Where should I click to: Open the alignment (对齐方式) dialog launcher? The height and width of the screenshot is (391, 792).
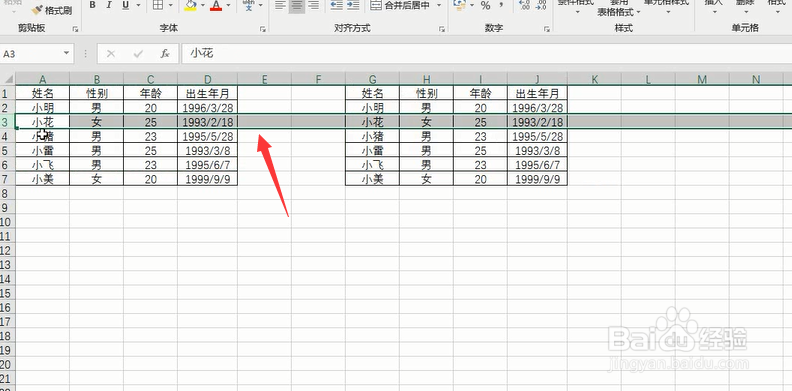click(x=442, y=29)
